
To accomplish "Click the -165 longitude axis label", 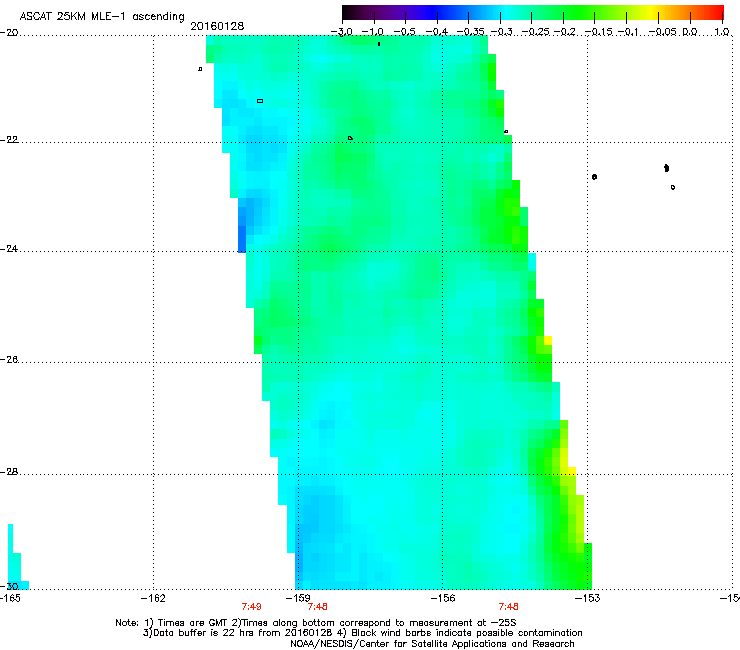I will [10, 599].
